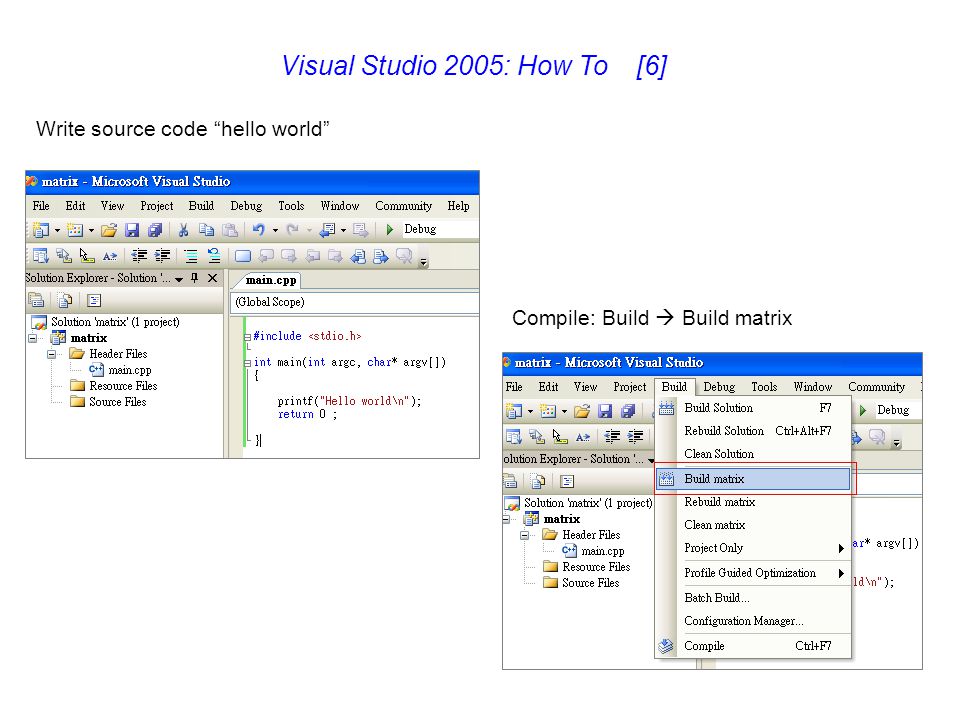Click Save All icon in code window toolbar
The height and width of the screenshot is (720, 960).
click(155, 230)
